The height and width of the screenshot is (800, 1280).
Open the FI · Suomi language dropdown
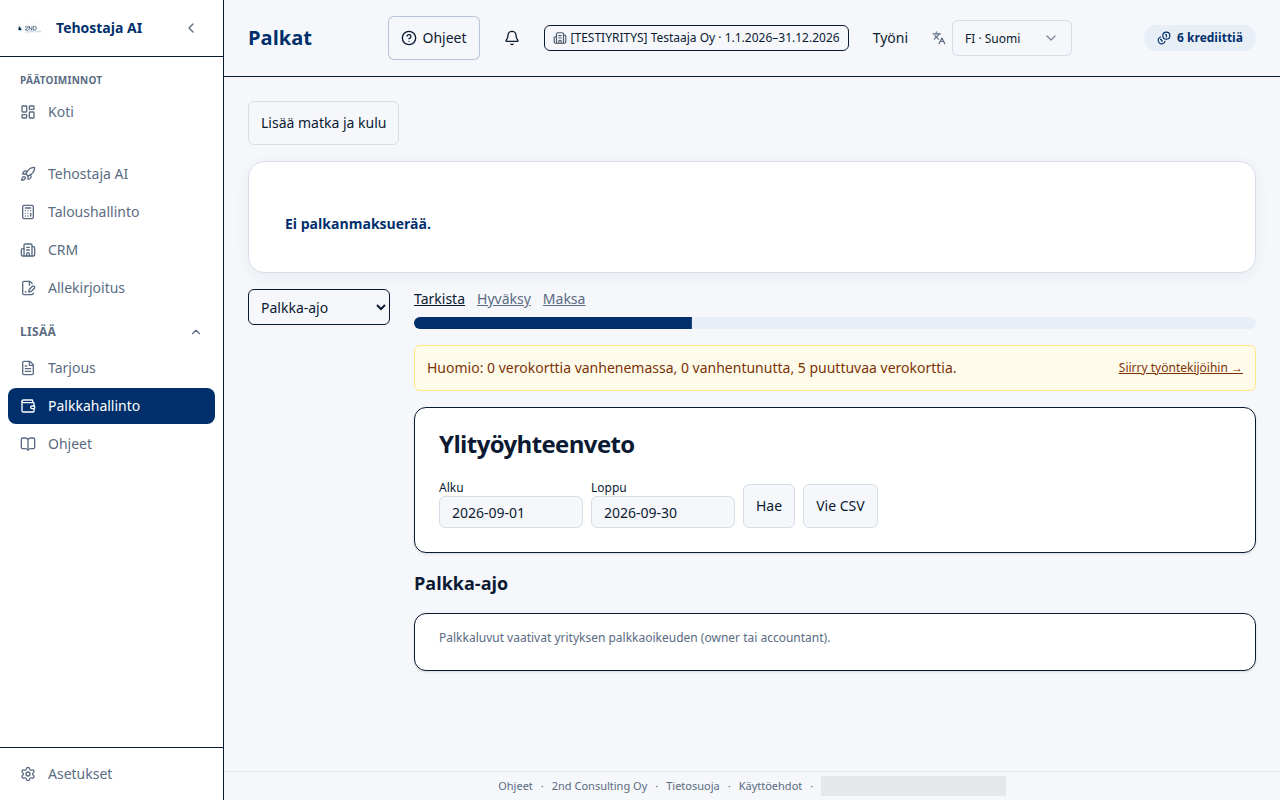(1011, 38)
